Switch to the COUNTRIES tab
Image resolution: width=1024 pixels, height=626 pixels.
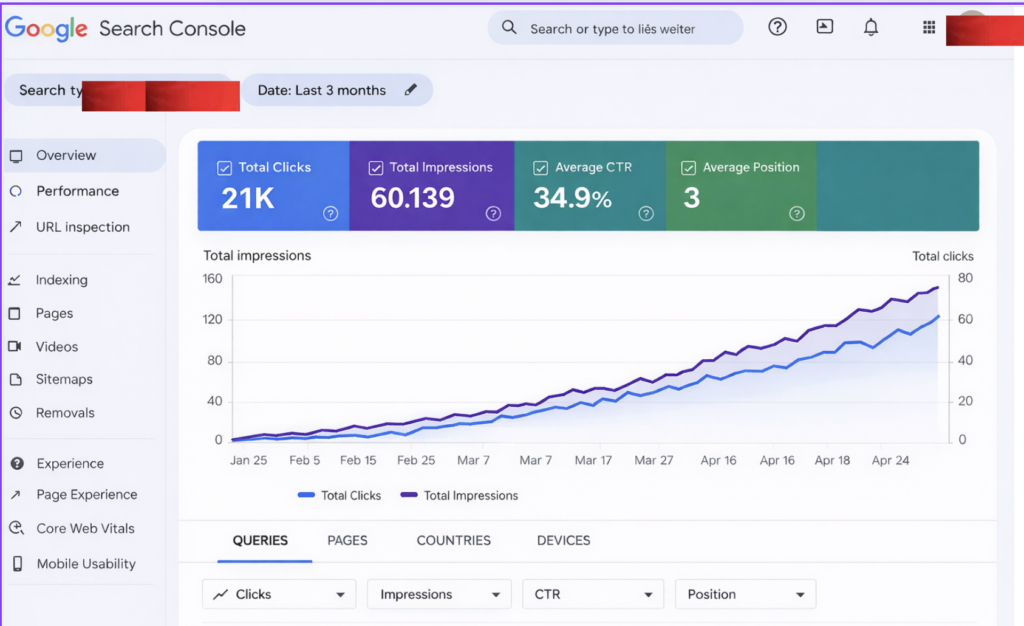pyautogui.click(x=453, y=540)
